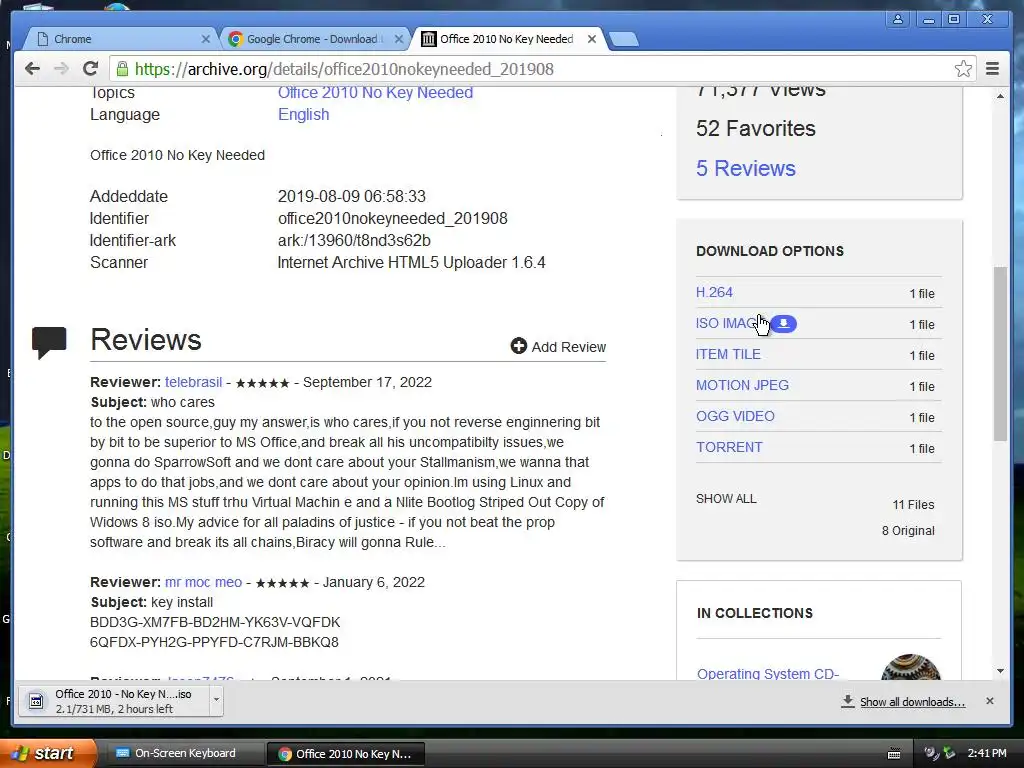Click the Office 2010 No Key Needed topic link
The width and height of the screenshot is (1024, 768).
pyautogui.click(x=376, y=93)
